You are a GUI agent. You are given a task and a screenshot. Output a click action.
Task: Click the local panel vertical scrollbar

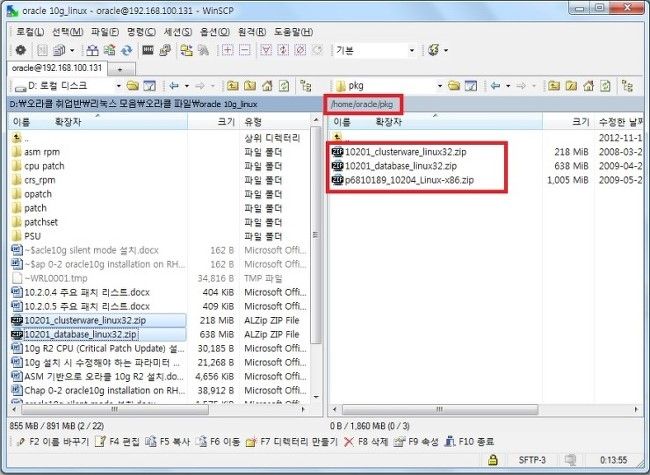[316, 235]
